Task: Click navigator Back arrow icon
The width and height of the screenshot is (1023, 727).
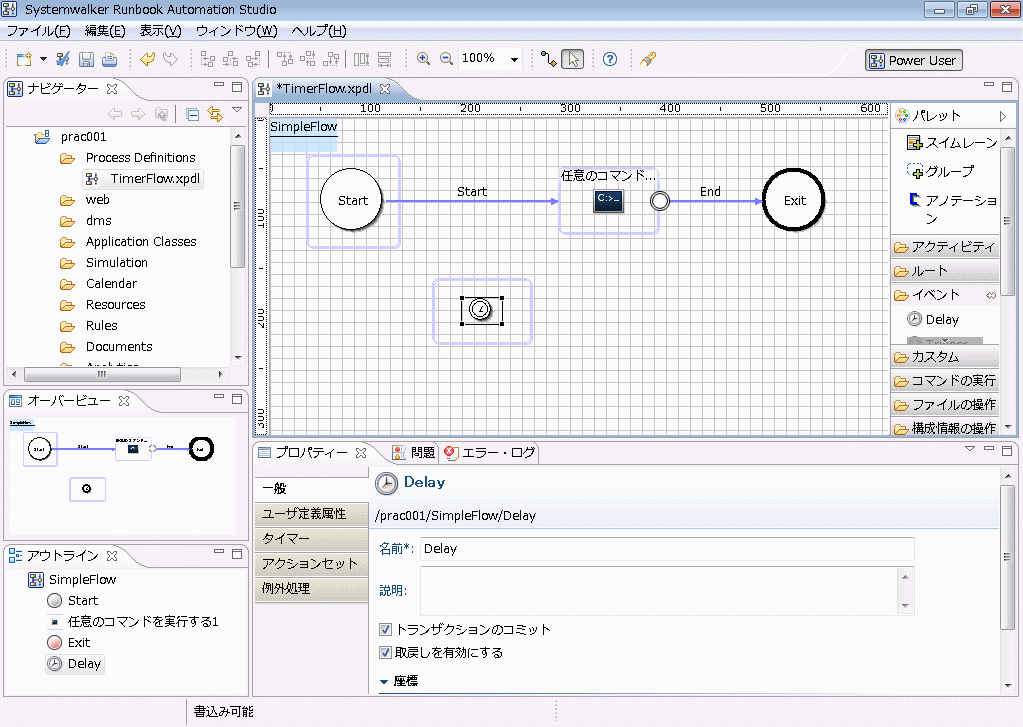Action: (115, 114)
